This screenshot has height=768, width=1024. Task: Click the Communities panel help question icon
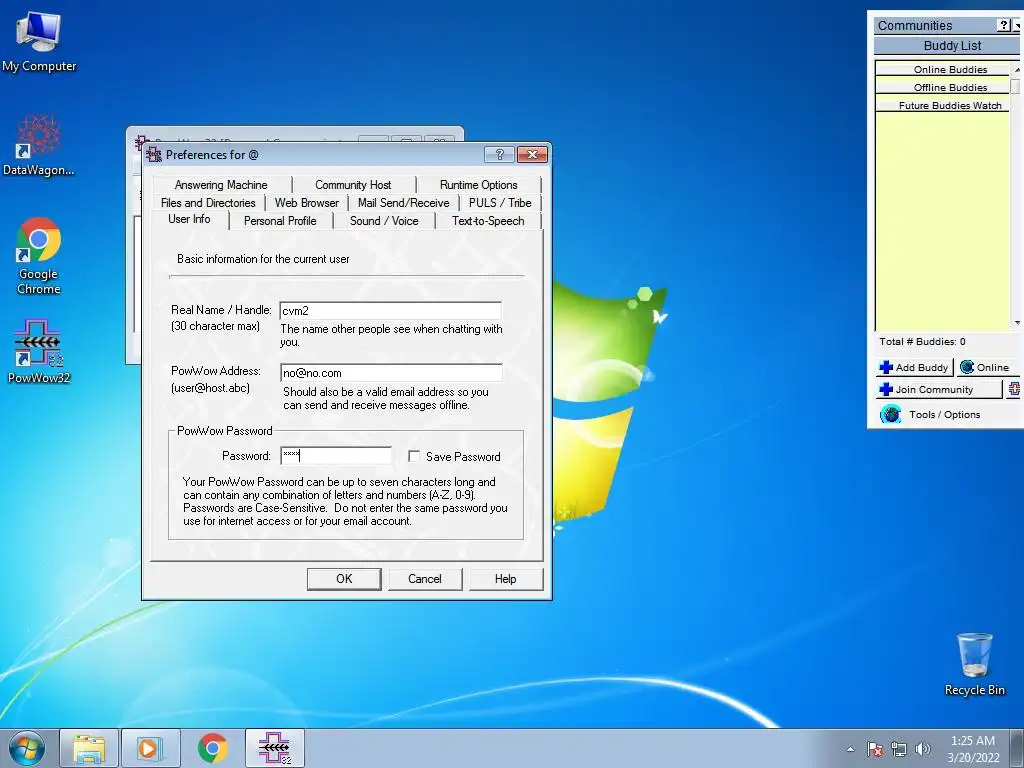(1004, 25)
